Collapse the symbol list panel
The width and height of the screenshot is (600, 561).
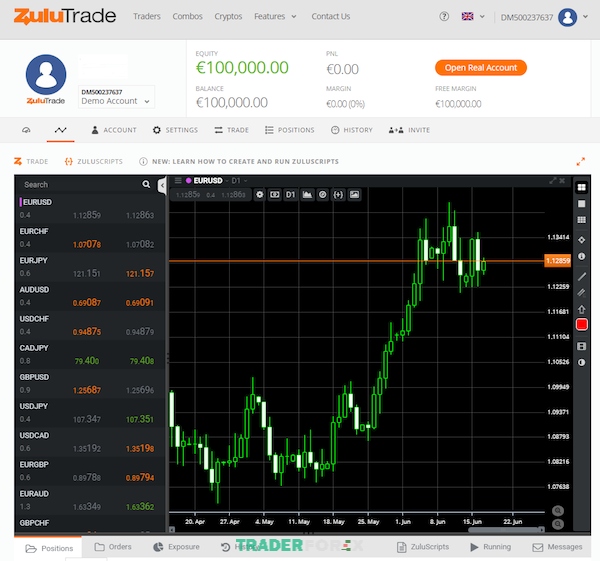tap(162, 186)
